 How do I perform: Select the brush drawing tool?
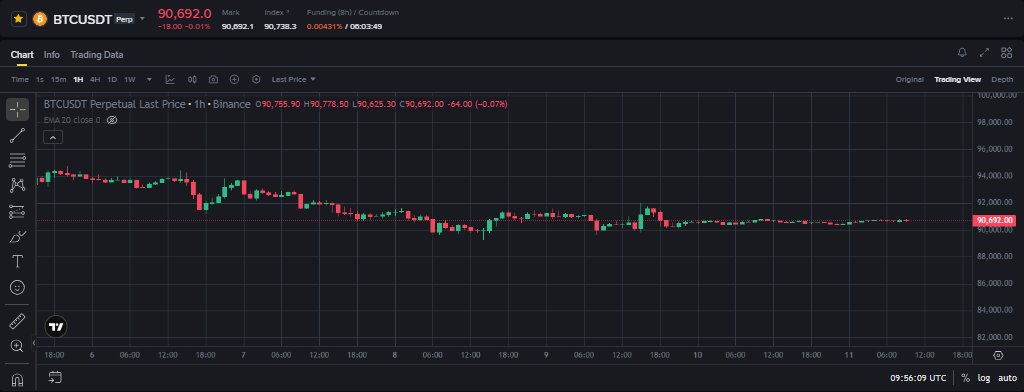pos(18,237)
